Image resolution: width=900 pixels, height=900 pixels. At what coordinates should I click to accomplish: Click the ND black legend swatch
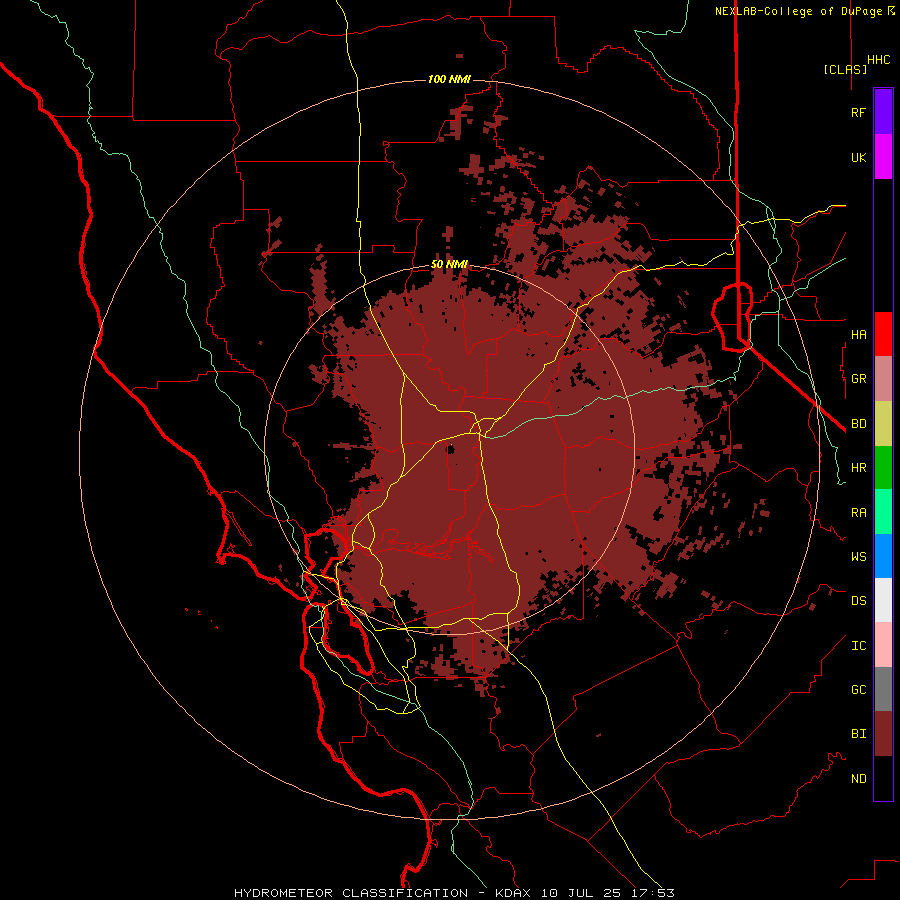[883, 778]
